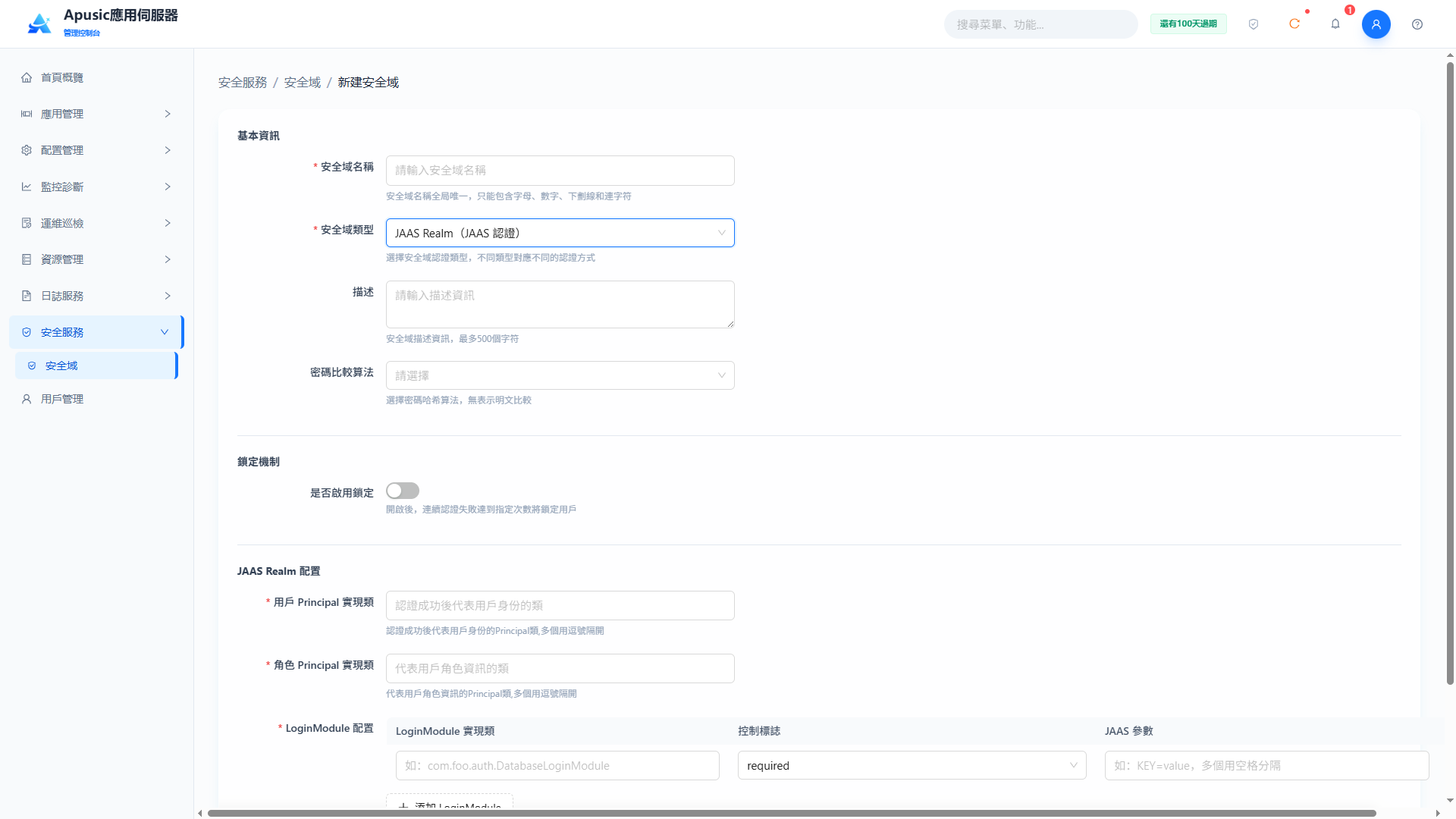Click the shield icon beside 安全域 submenu

click(x=32, y=366)
